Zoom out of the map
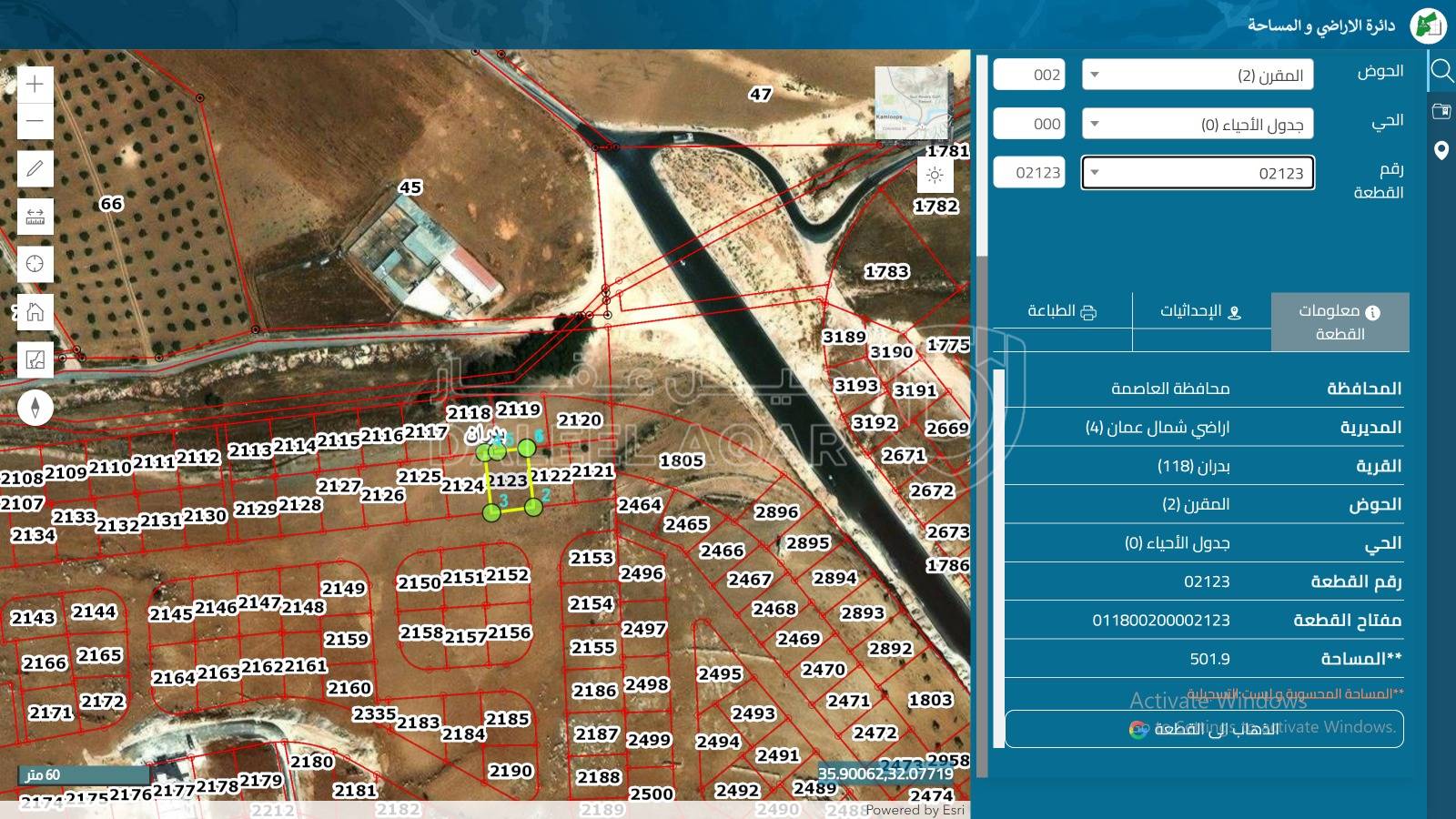Image resolution: width=1456 pixels, height=819 pixels. coord(35,121)
